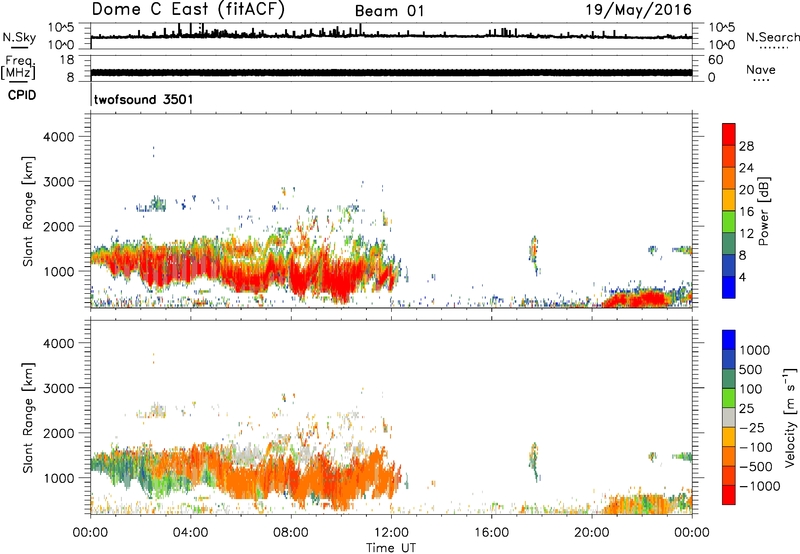Click the 'CPID' row label
Screen dimensions: 800x554
22,95
